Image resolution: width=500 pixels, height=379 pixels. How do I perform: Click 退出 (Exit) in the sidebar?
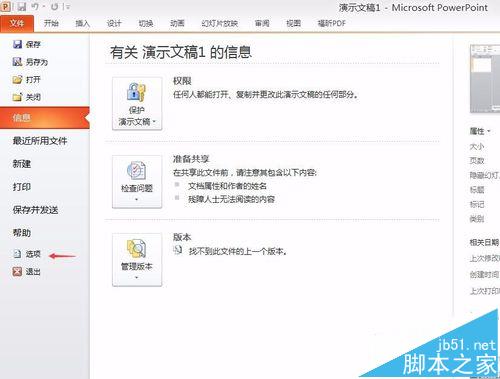click(x=27, y=272)
